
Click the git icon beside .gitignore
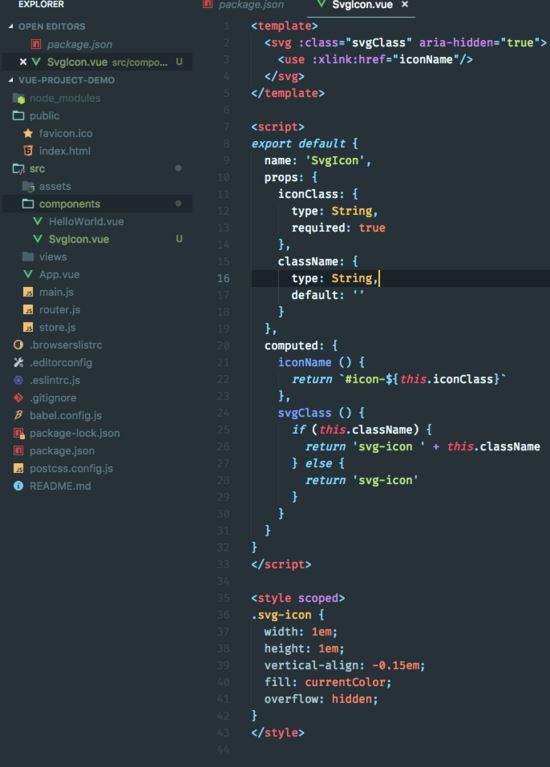click(19, 398)
